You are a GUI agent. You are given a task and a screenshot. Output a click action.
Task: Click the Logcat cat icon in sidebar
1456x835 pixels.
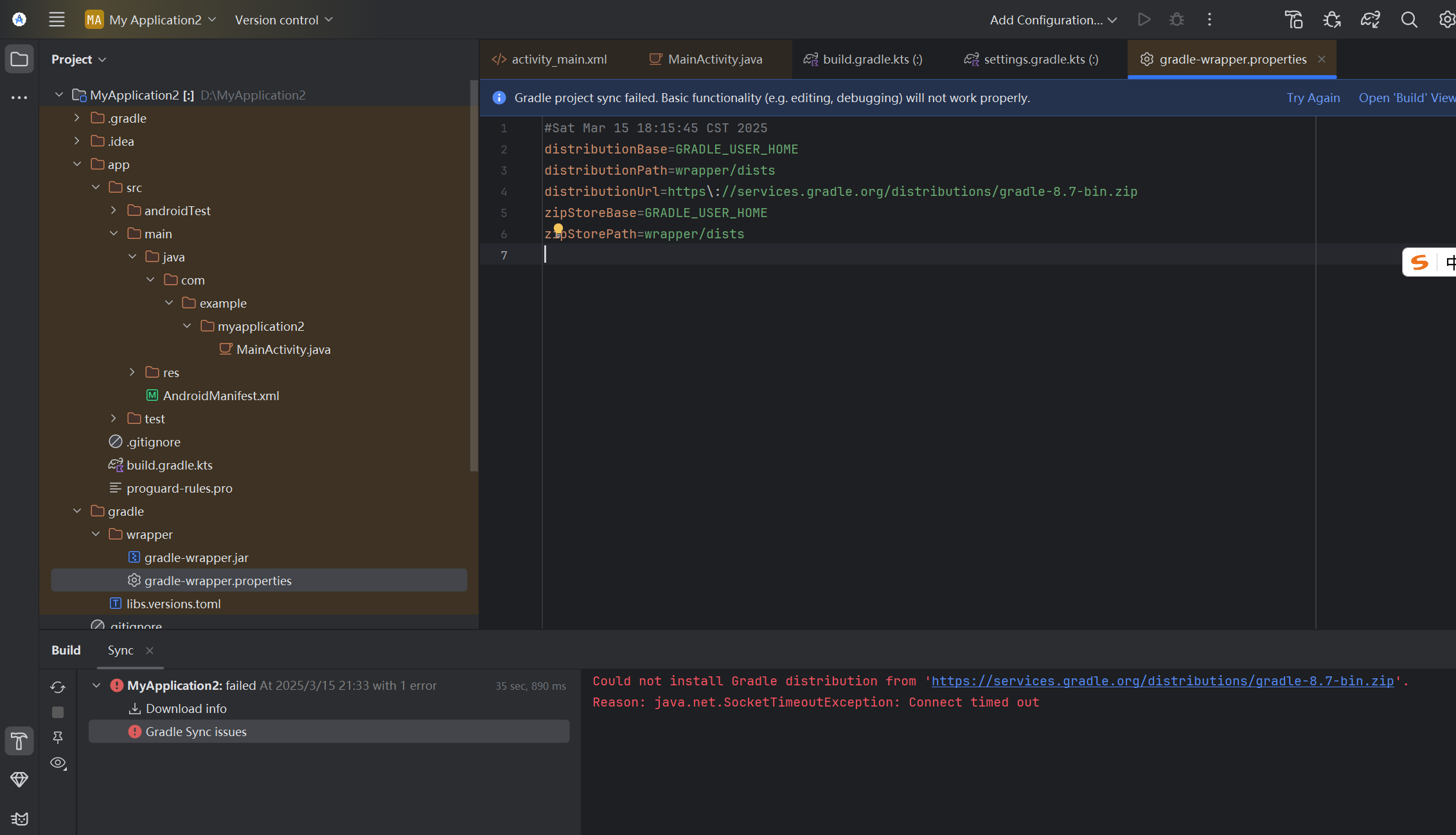click(19, 819)
